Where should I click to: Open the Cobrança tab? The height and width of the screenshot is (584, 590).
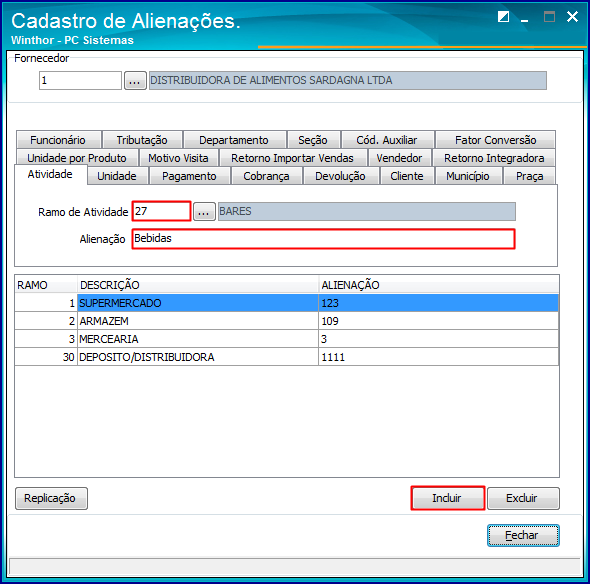(x=266, y=176)
